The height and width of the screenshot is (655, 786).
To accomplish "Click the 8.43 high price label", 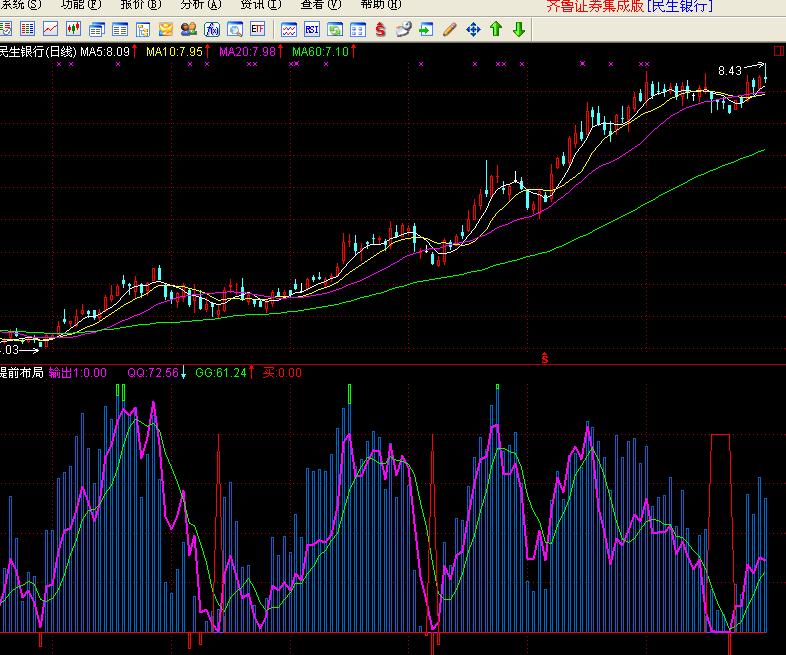I will (x=729, y=71).
